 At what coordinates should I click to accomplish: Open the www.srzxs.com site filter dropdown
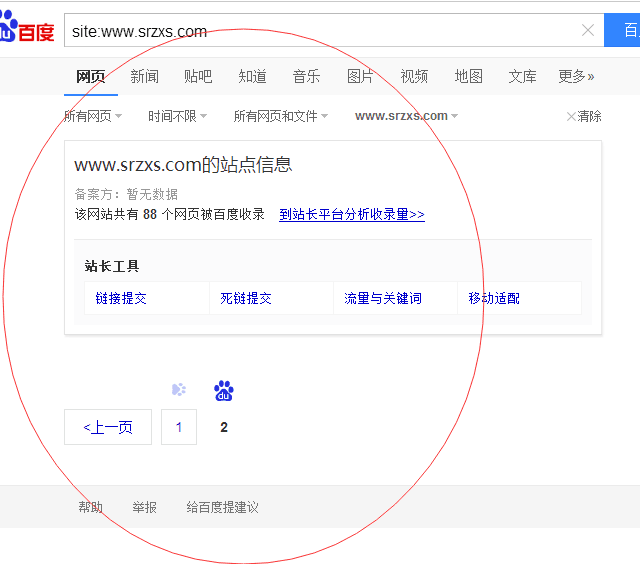tap(406, 116)
